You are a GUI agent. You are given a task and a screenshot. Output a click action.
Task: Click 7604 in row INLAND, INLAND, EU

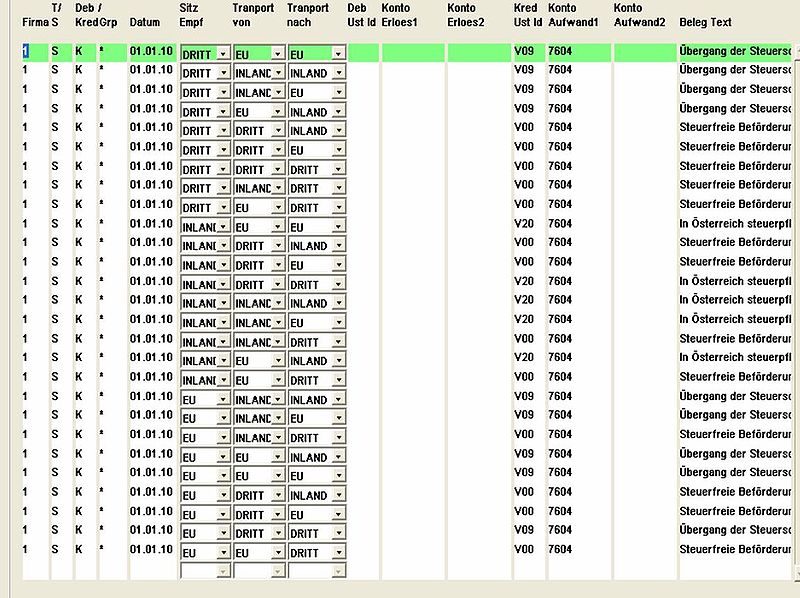click(560, 319)
